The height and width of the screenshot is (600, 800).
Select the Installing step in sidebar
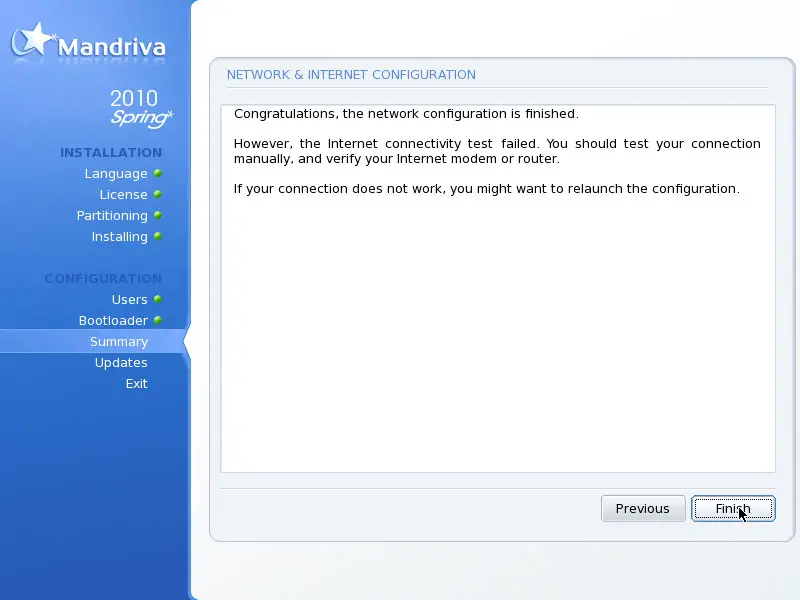click(119, 237)
